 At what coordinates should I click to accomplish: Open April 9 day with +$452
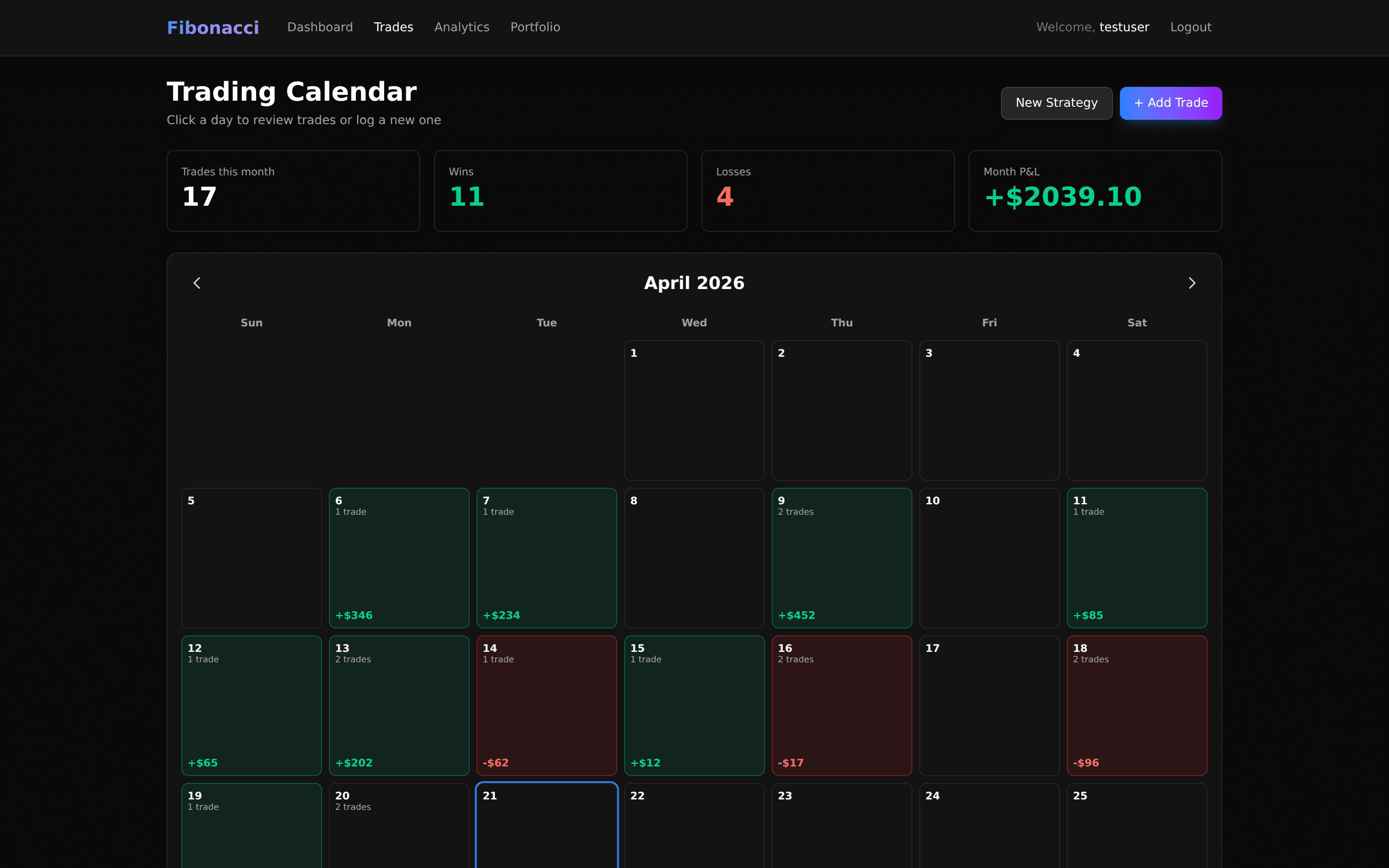[x=842, y=558]
